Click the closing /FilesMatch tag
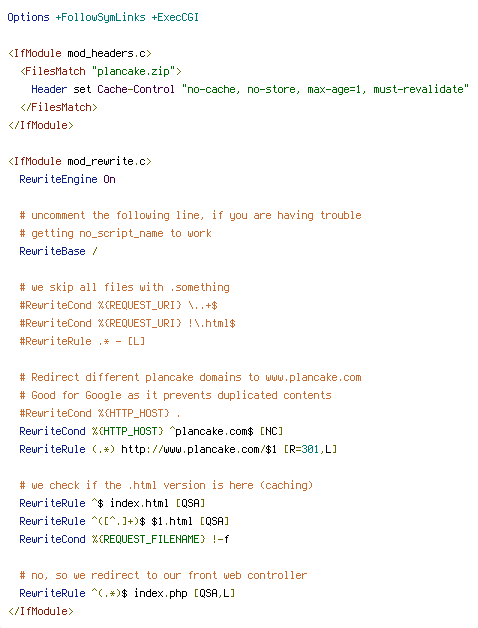The image size is (478, 628). click(x=59, y=107)
